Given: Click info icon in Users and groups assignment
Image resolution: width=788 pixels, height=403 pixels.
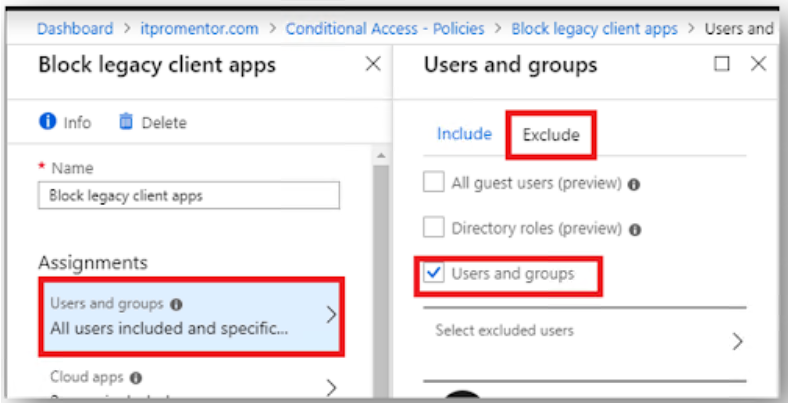Looking at the screenshot, I should (x=176, y=304).
